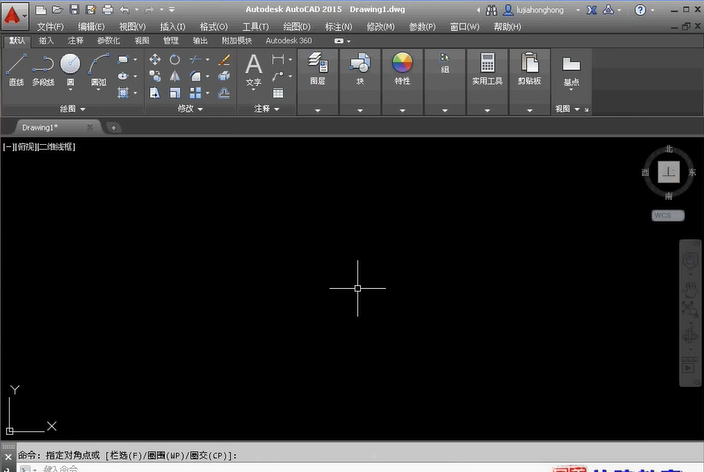
Task: Select the Array tool icon
Action: pyautogui.click(x=195, y=93)
